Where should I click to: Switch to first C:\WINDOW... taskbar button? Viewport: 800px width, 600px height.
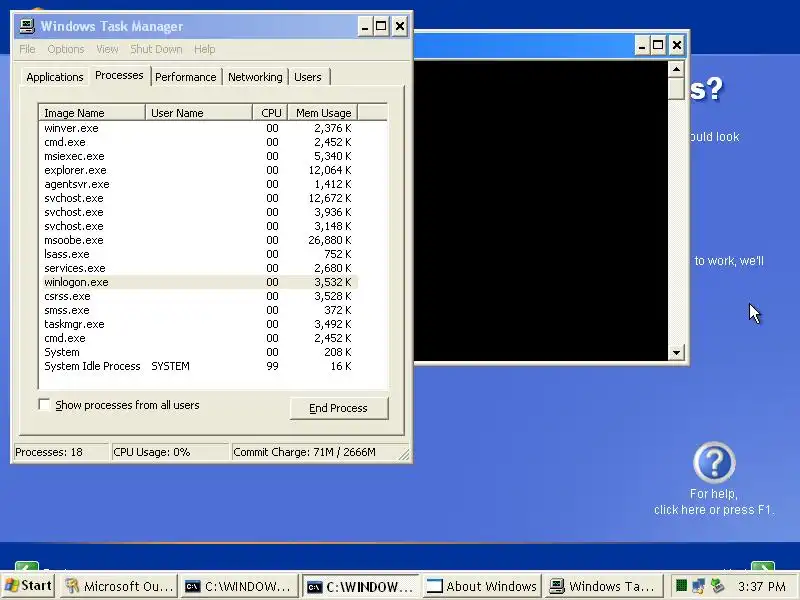tap(239, 586)
